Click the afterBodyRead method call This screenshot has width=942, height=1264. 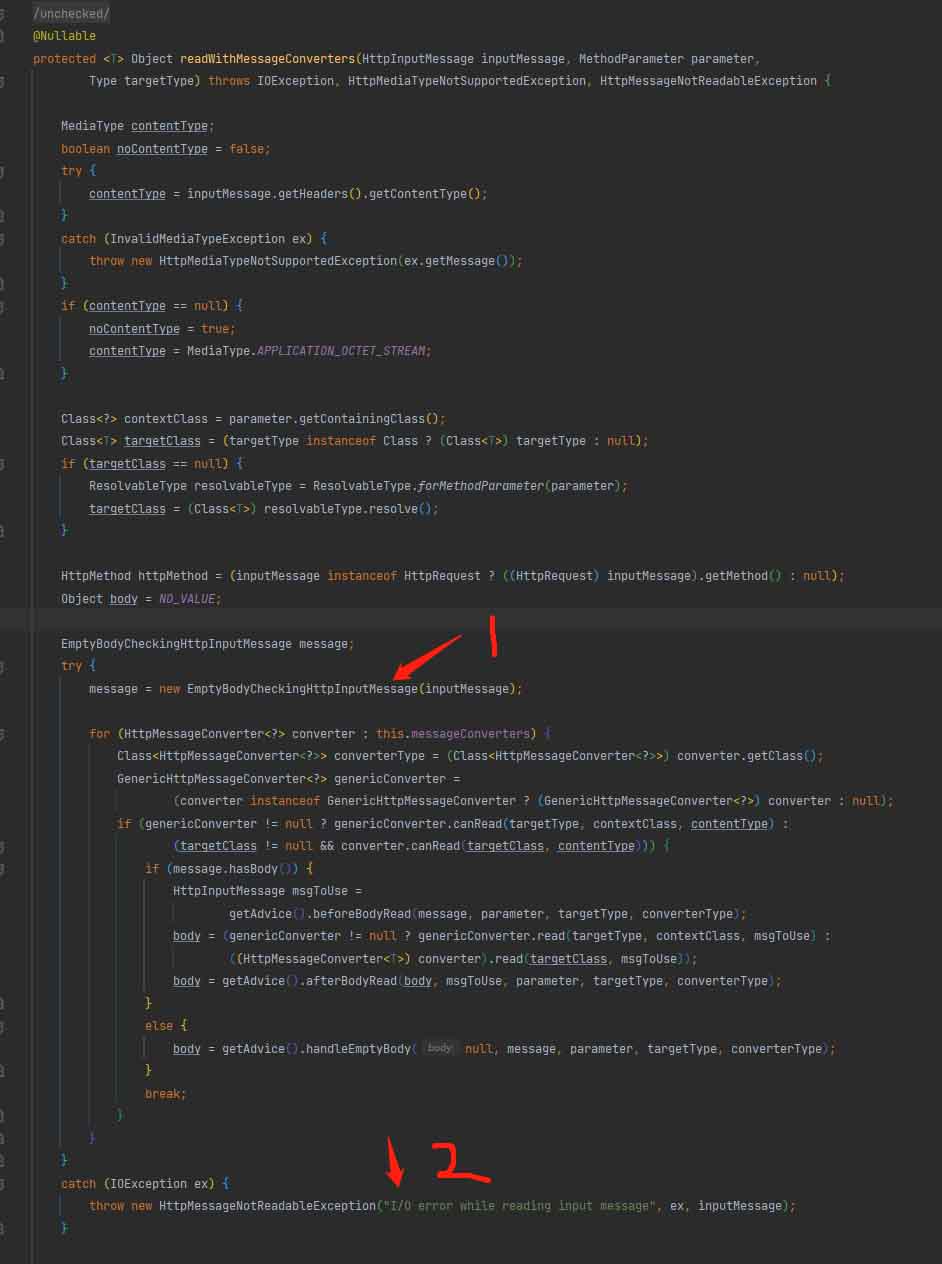(348, 981)
